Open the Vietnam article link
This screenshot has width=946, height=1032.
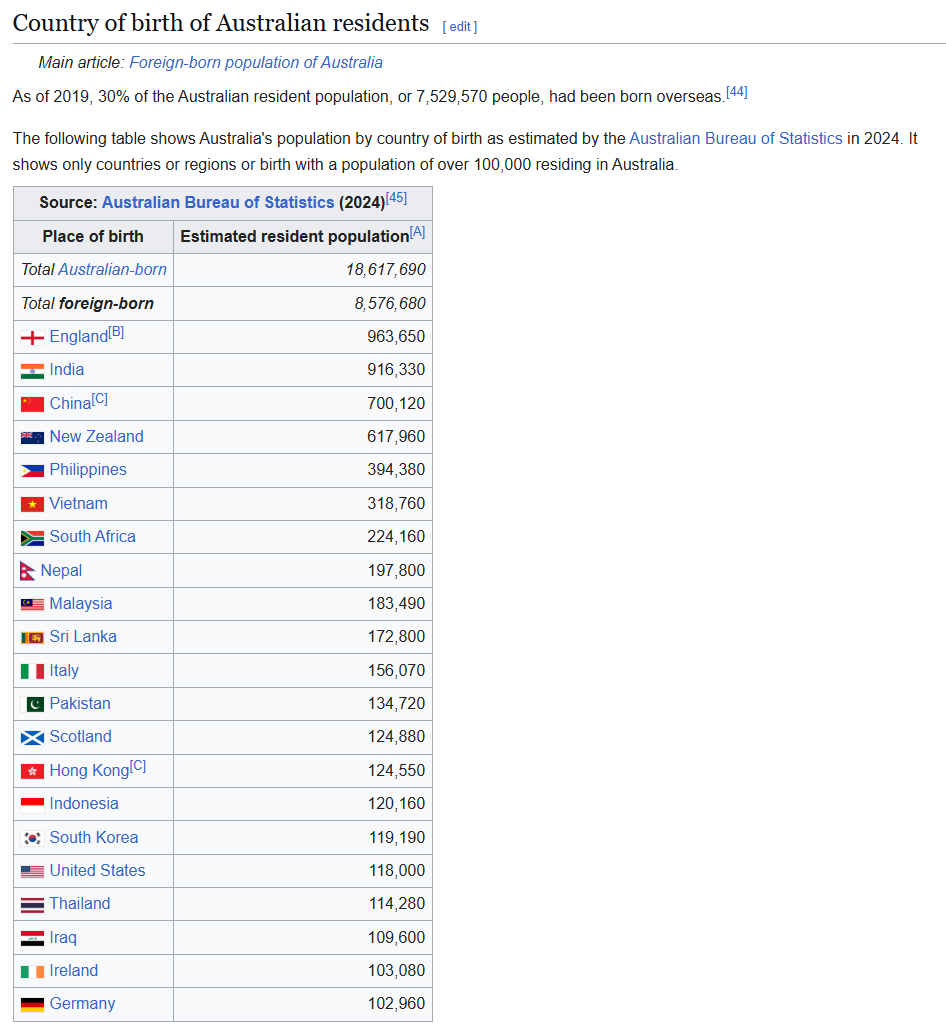point(78,503)
